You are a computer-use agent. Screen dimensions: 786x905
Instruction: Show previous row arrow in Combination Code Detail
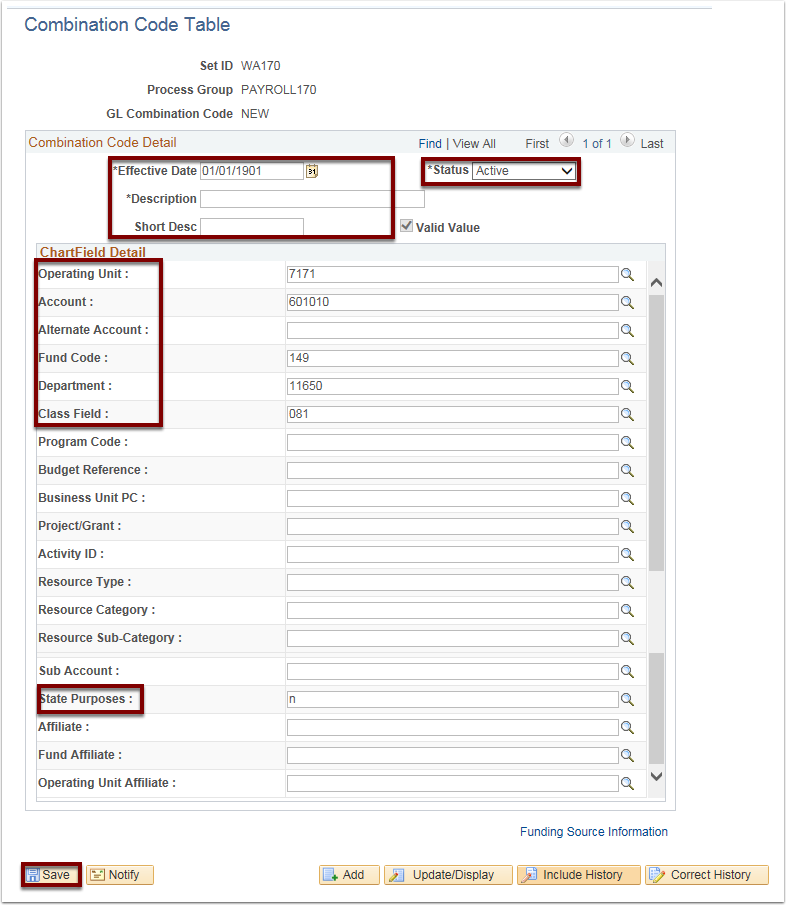tap(567, 140)
